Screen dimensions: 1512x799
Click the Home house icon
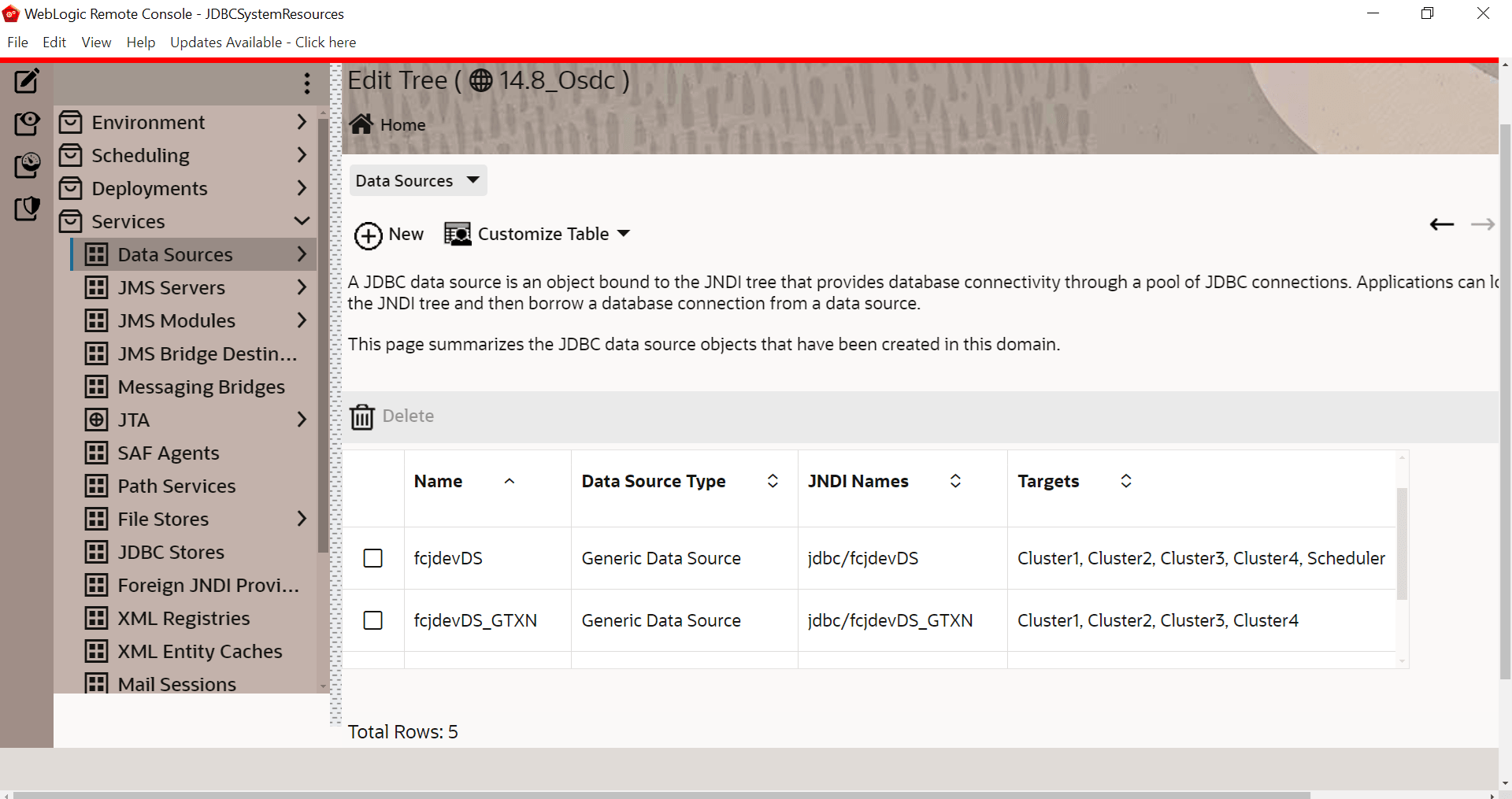click(x=361, y=124)
